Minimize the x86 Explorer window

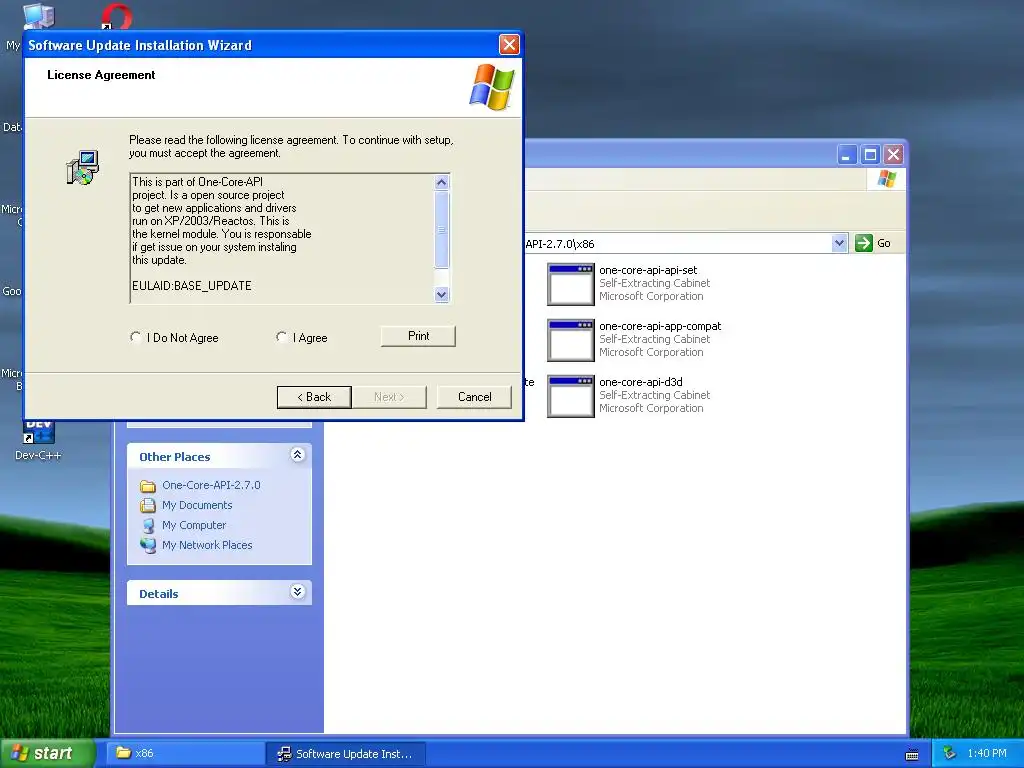[x=846, y=155]
